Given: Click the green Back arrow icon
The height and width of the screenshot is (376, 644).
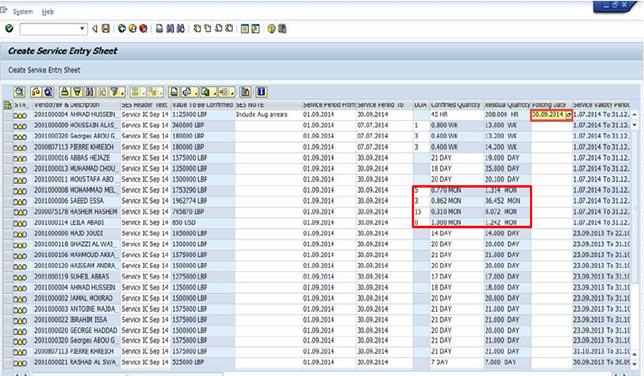Looking at the screenshot, I should pos(122,28).
